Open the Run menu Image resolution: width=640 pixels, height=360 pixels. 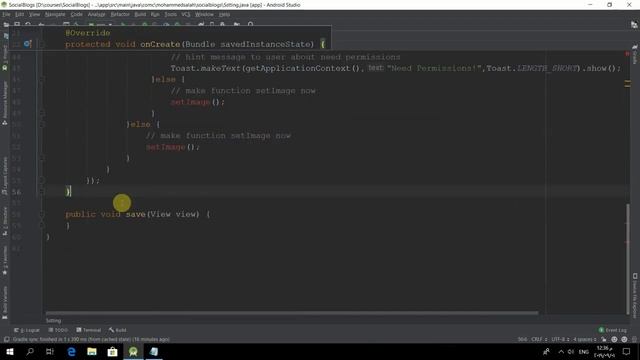point(155,14)
